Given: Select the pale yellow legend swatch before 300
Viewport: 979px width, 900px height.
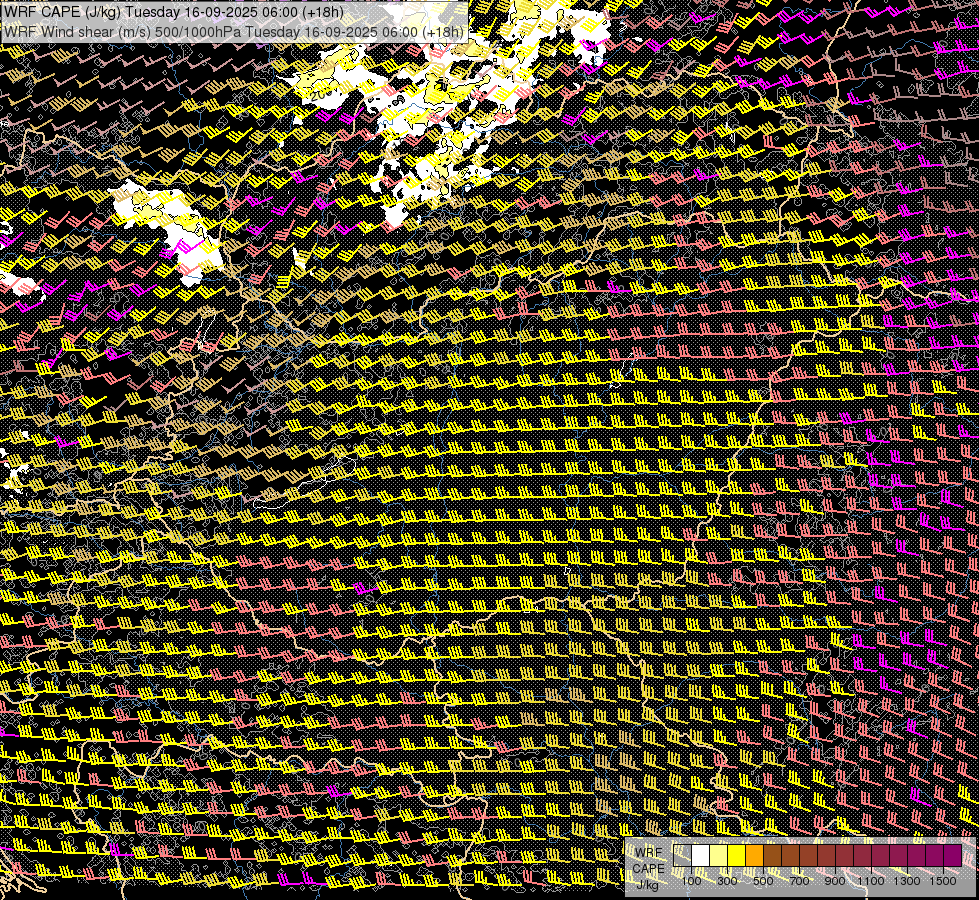Looking at the screenshot, I should coord(719,855).
